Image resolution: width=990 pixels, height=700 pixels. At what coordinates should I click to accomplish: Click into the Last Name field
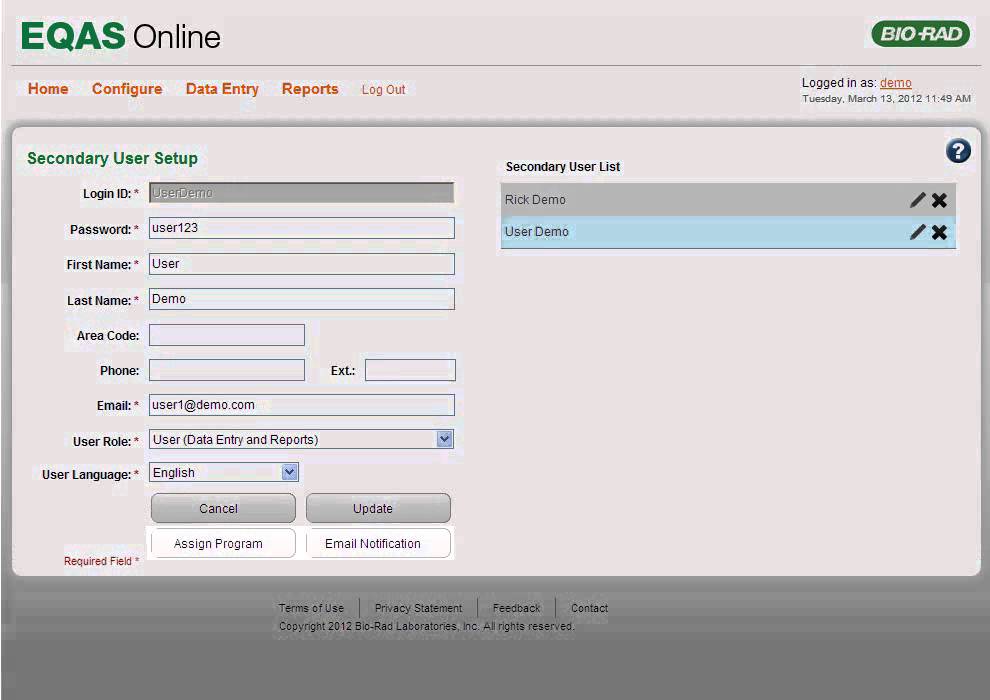301,299
